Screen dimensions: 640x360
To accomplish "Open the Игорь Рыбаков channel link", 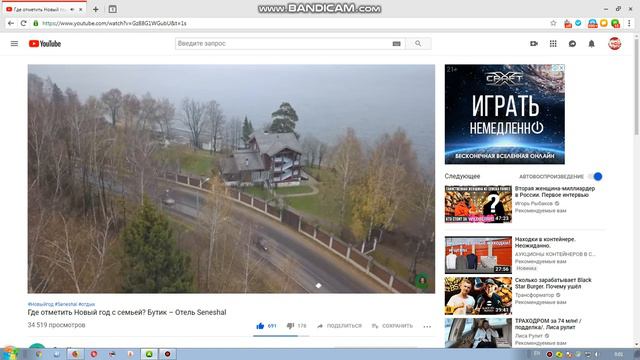I will click(x=533, y=203).
